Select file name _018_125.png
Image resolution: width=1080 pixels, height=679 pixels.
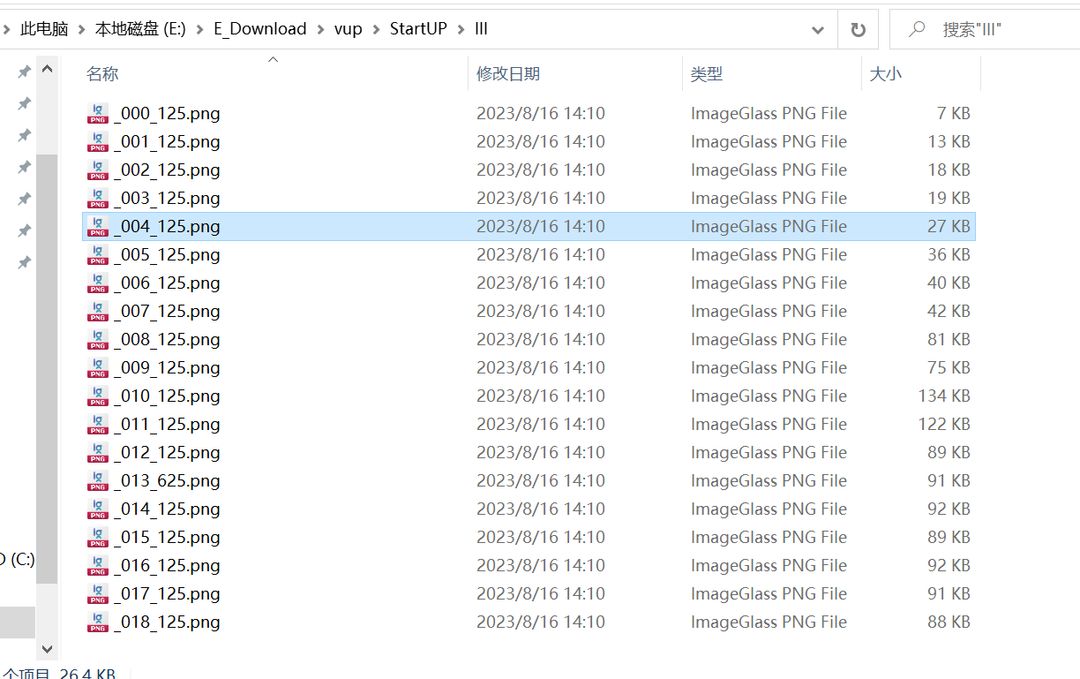167,622
